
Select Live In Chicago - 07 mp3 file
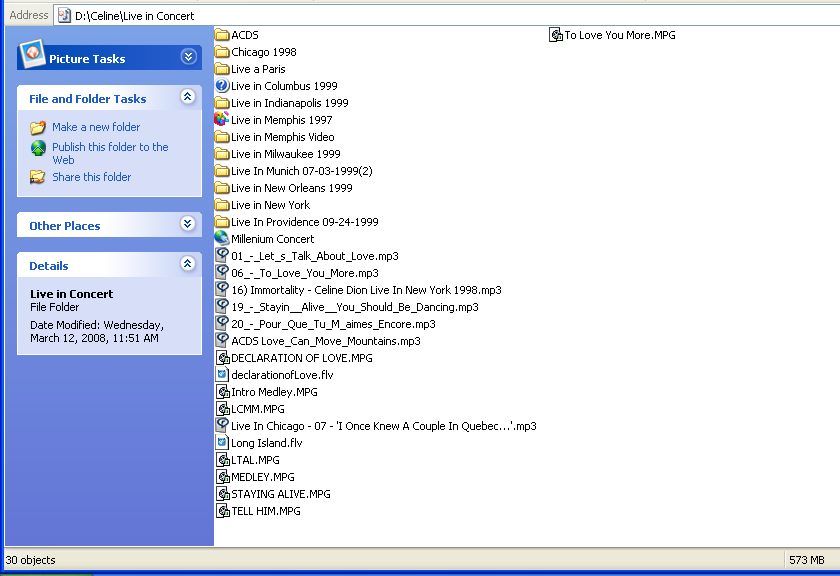(x=384, y=427)
